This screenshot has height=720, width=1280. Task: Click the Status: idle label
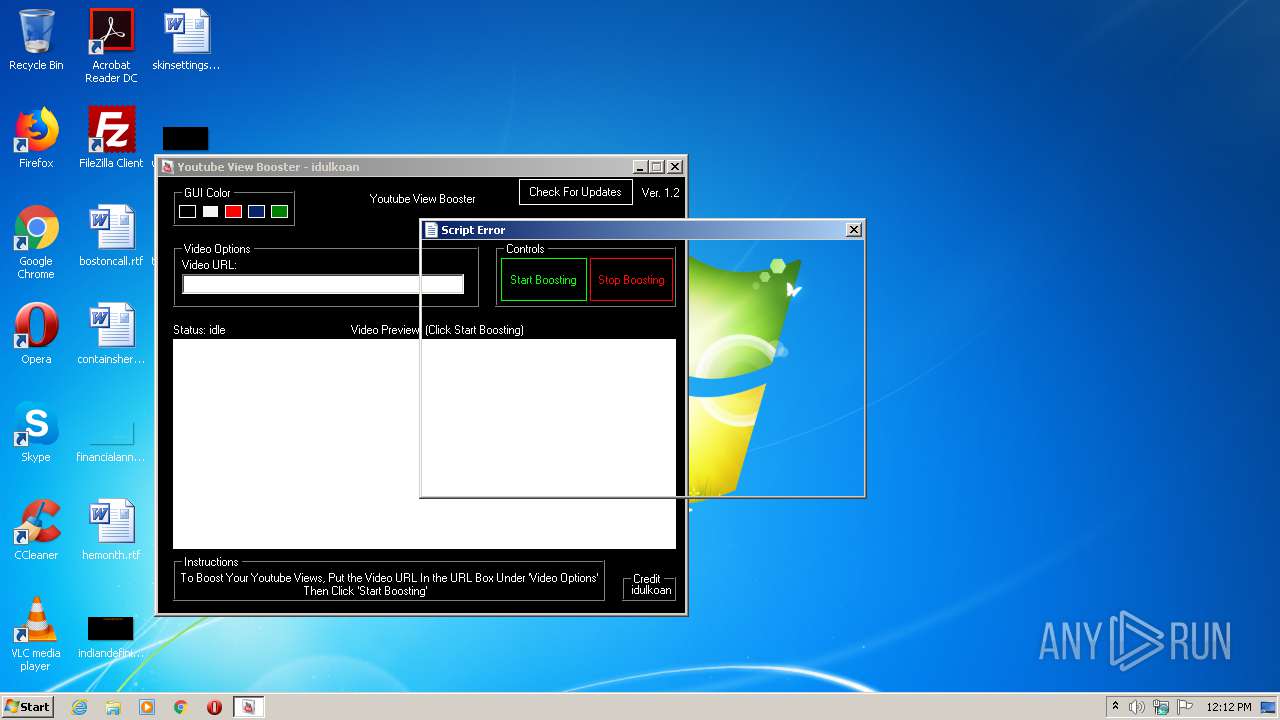tap(199, 329)
